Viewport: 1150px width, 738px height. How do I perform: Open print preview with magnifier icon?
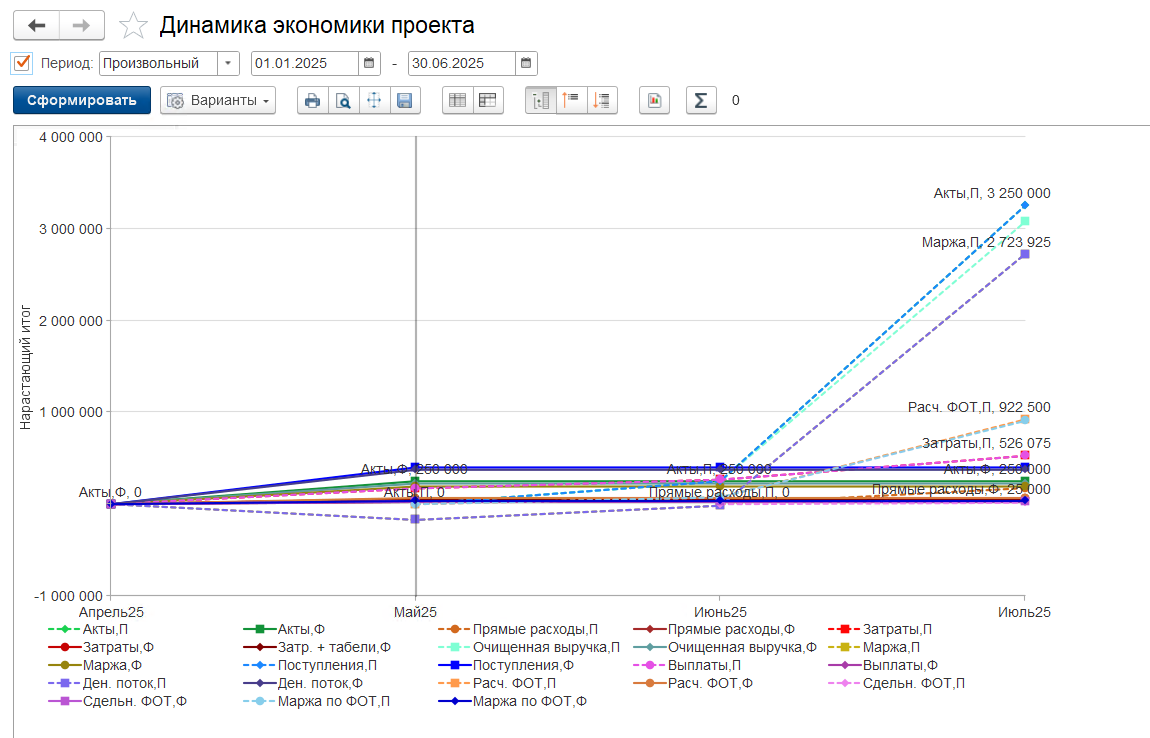point(343,101)
